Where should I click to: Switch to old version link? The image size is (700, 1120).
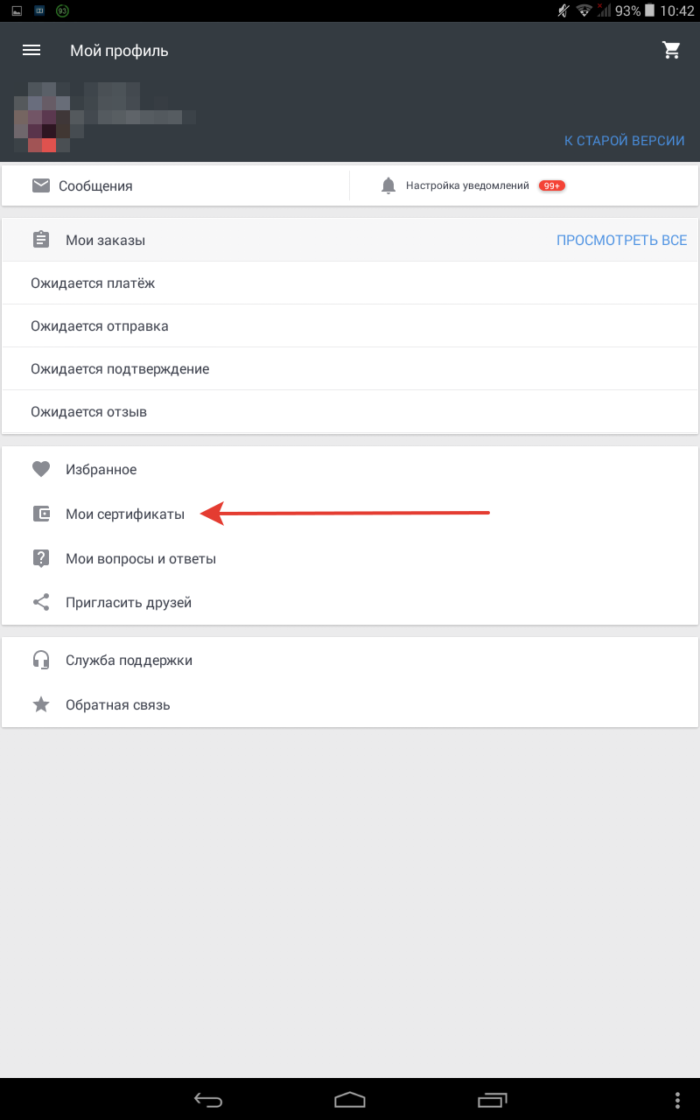coord(624,141)
